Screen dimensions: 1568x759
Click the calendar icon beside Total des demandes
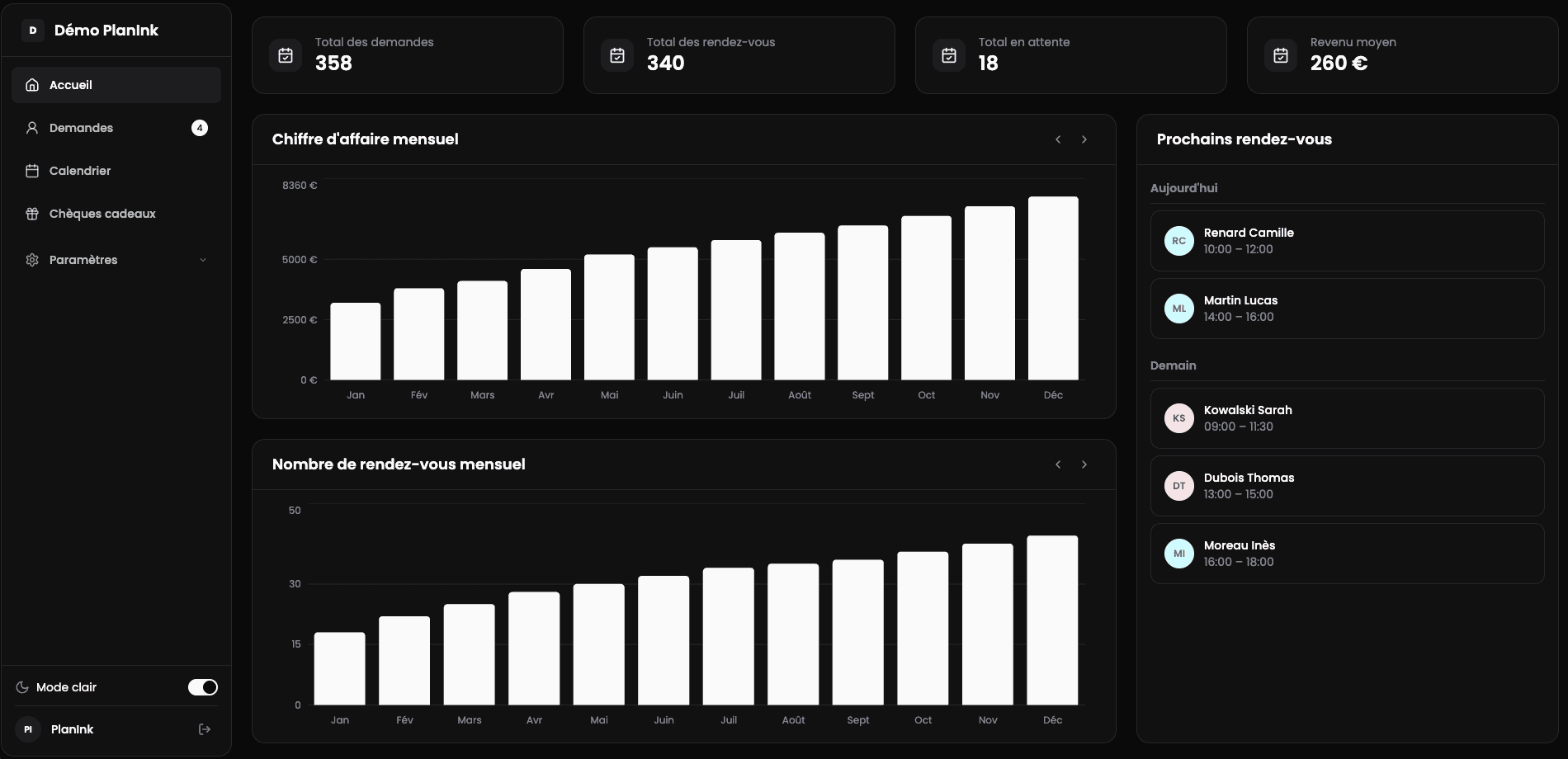pos(285,55)
